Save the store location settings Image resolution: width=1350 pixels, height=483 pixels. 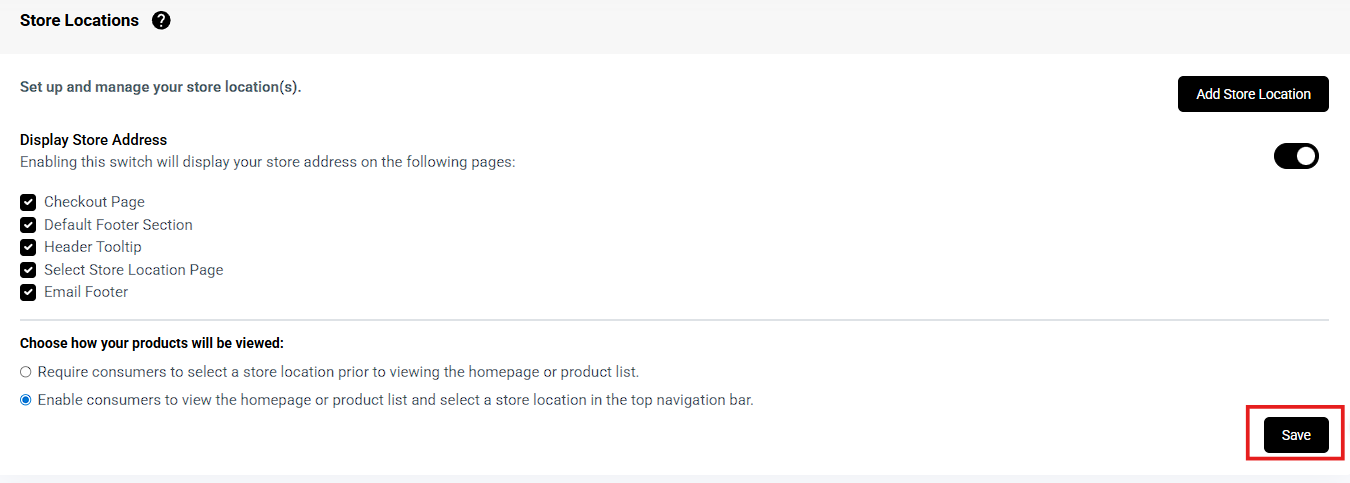(x=1296, y=435)
